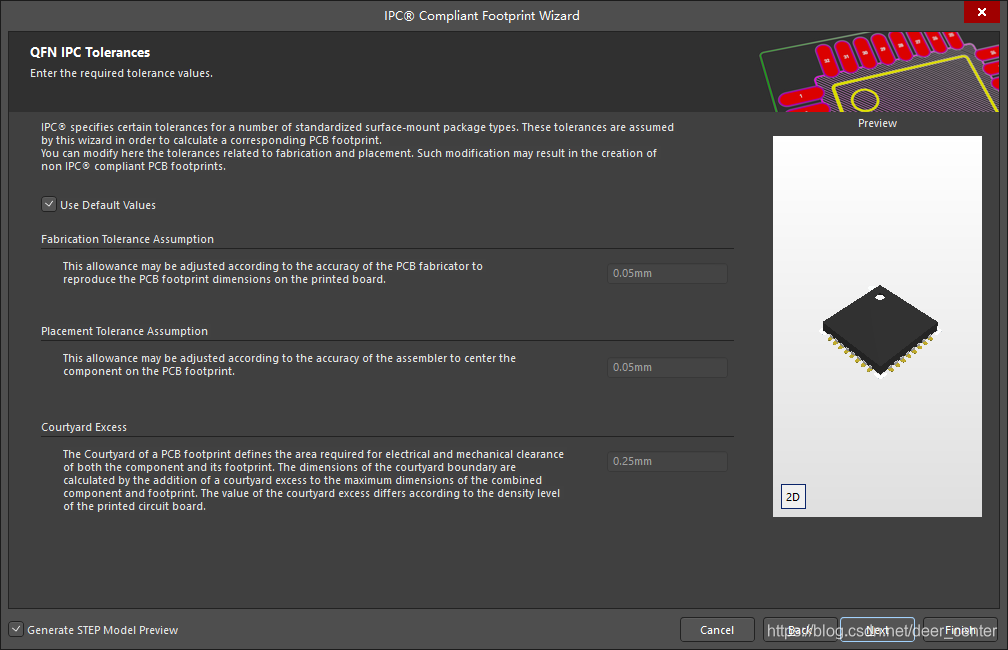Click the Courtyard Excess 0.25mm field
The image size is (1008, 650).
click(667, 461)
